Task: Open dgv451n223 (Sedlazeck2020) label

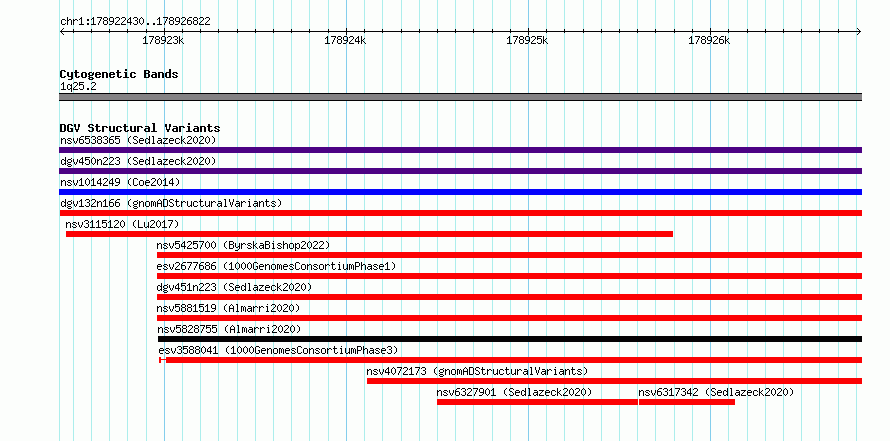Action: coord(234,287)
